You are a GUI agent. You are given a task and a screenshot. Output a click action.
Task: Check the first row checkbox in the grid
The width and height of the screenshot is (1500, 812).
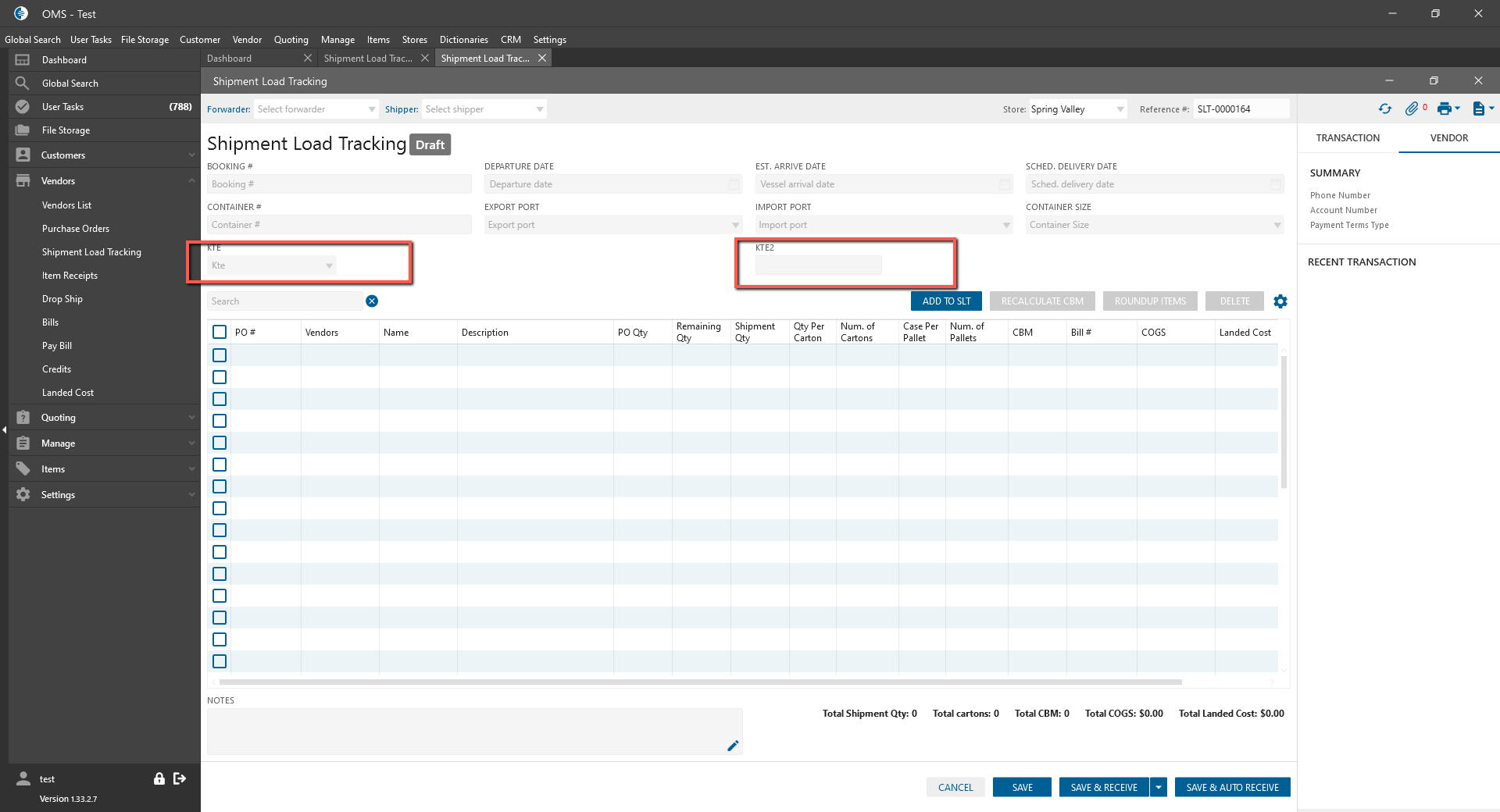pyautogui.click(x=220, y=355)
